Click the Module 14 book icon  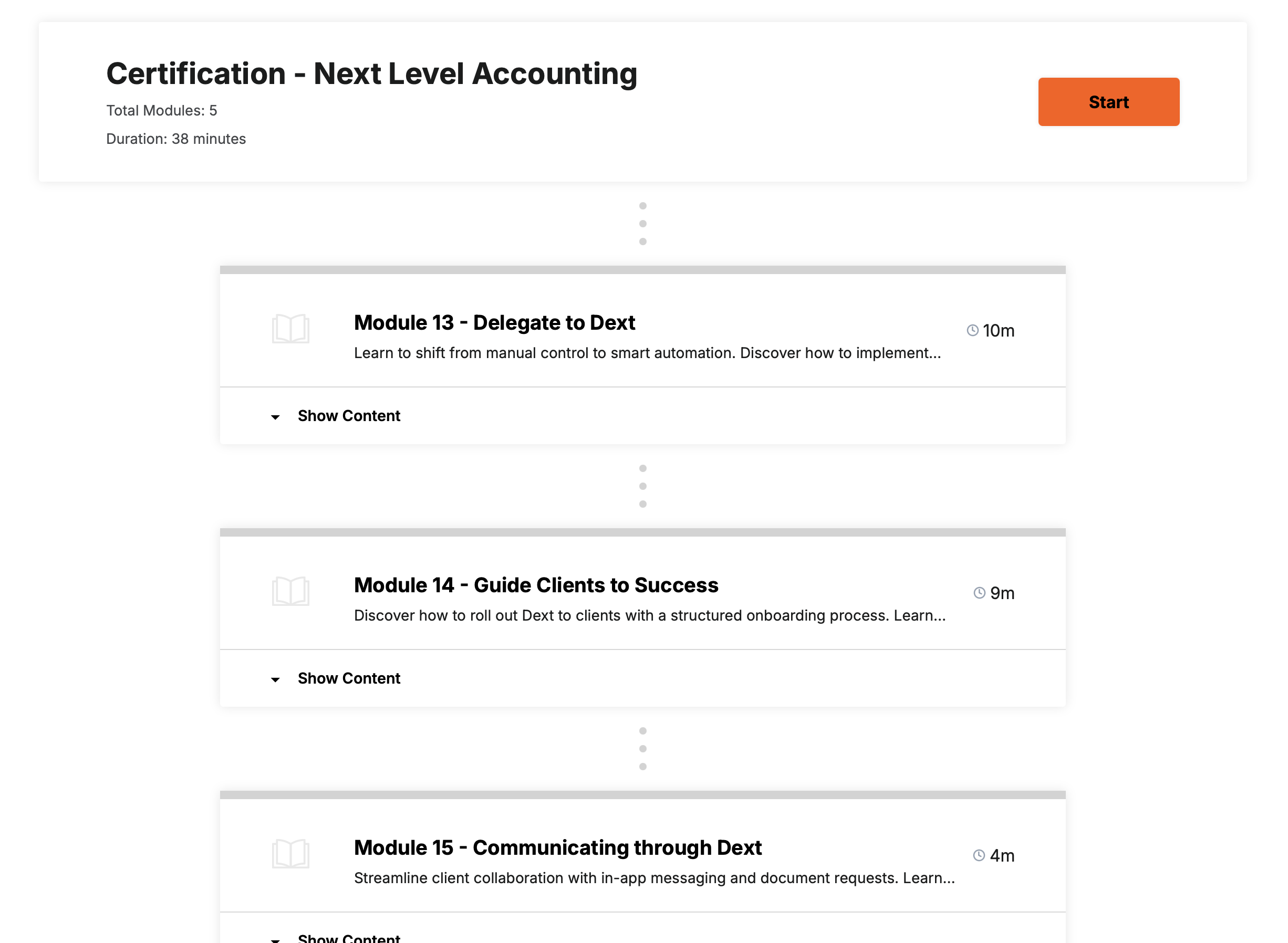(290, 591)
